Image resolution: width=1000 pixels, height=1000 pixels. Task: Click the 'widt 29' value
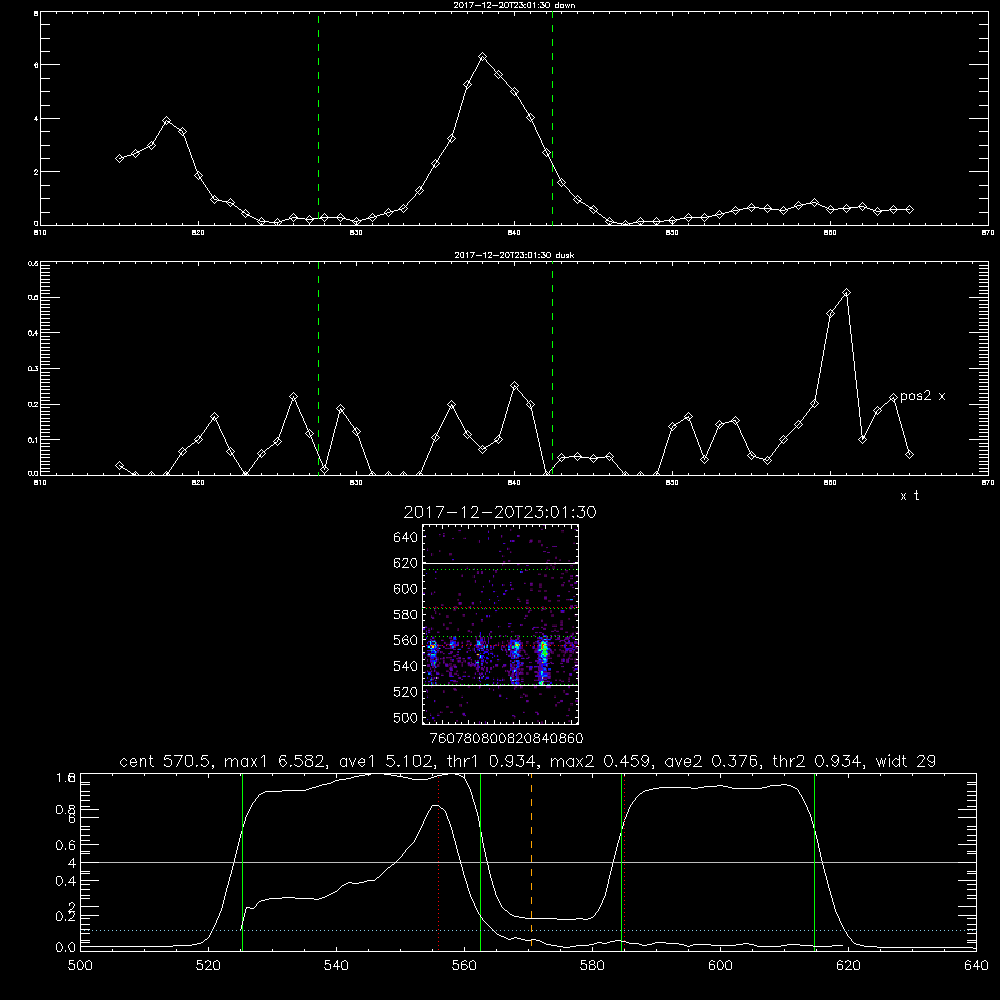point(906,761)
